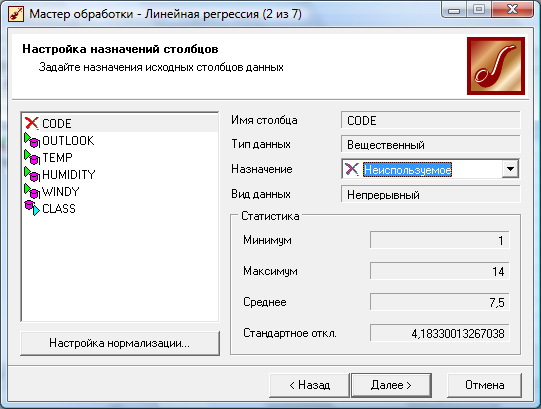Click the Стандартное откл. value field

point(439,333)
